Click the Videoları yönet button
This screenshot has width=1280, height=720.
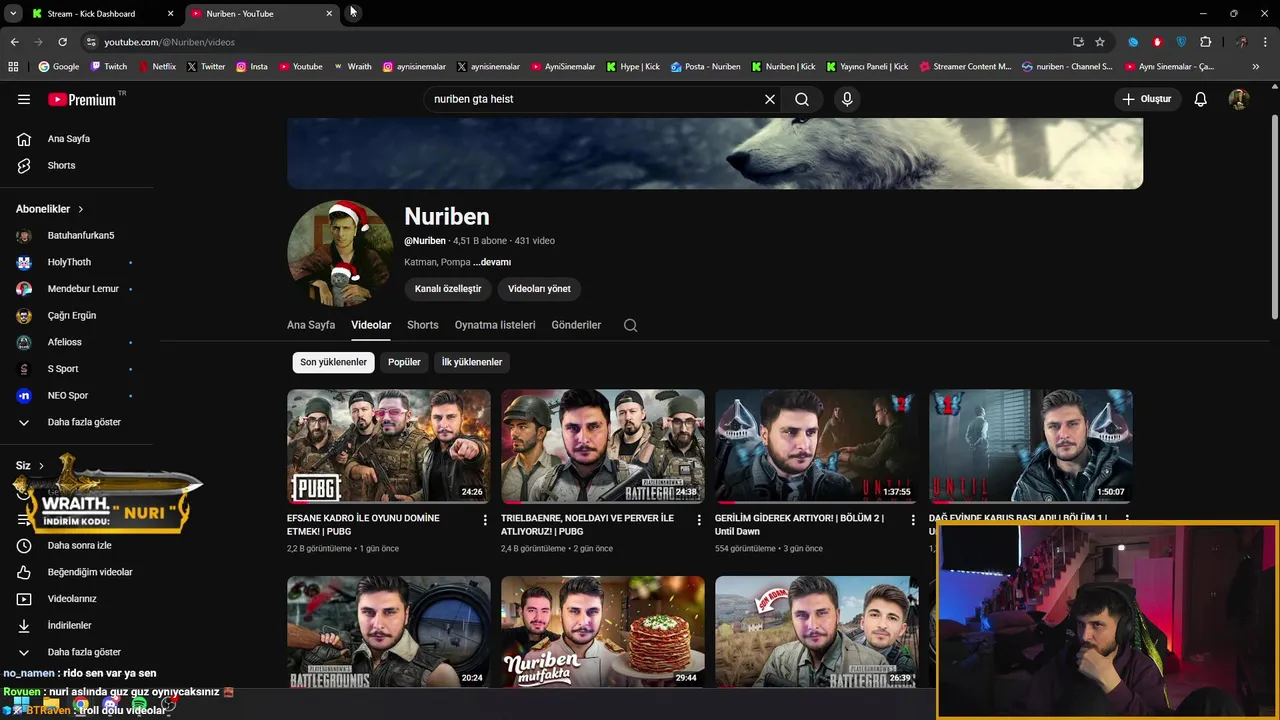pyautogui.click(x=539, y=289)
